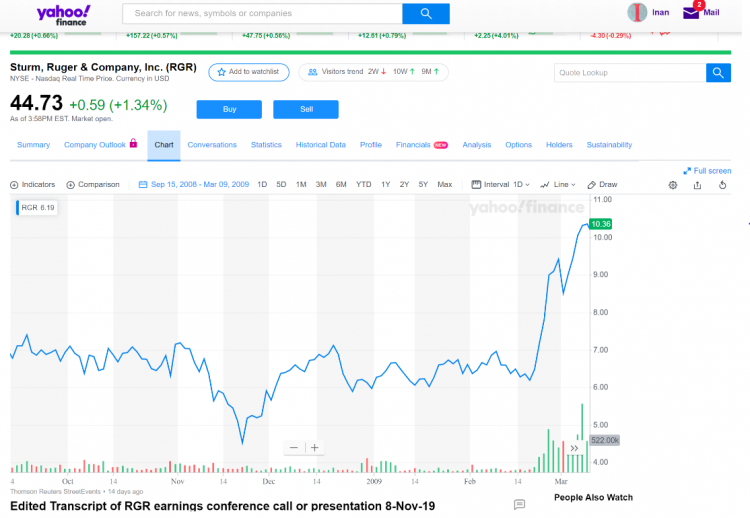750x518 pixels.
Task: Open chart settings gear icon
Action: point(672,185)
